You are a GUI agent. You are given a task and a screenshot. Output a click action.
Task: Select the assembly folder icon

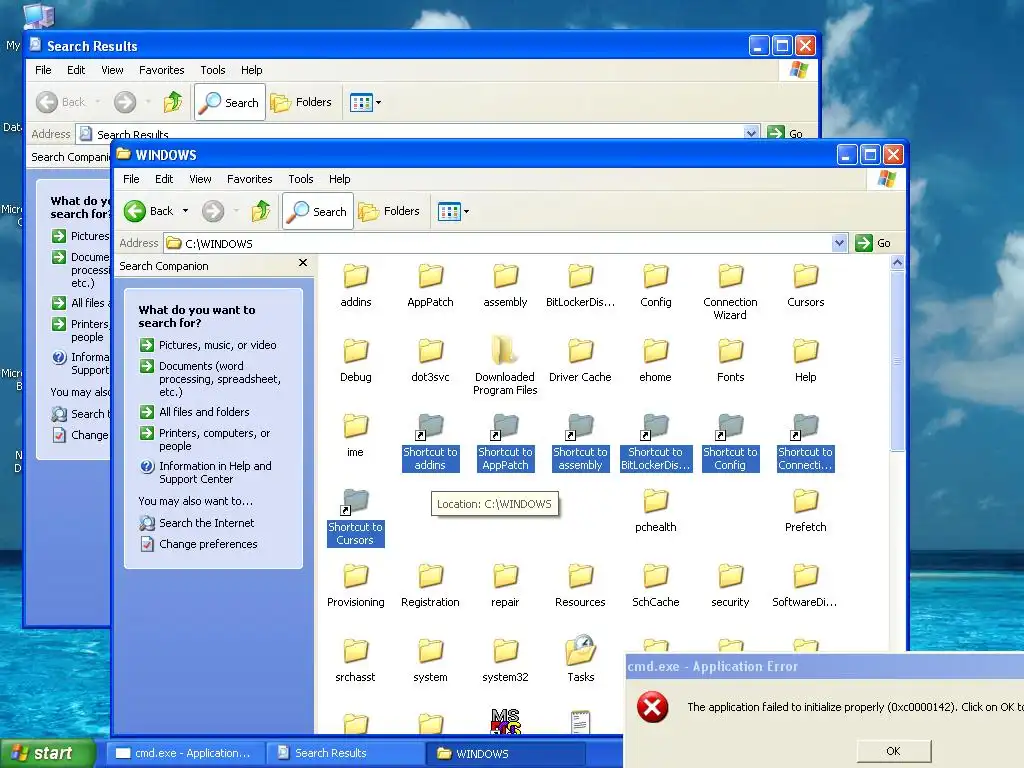[x=505, y=277]
